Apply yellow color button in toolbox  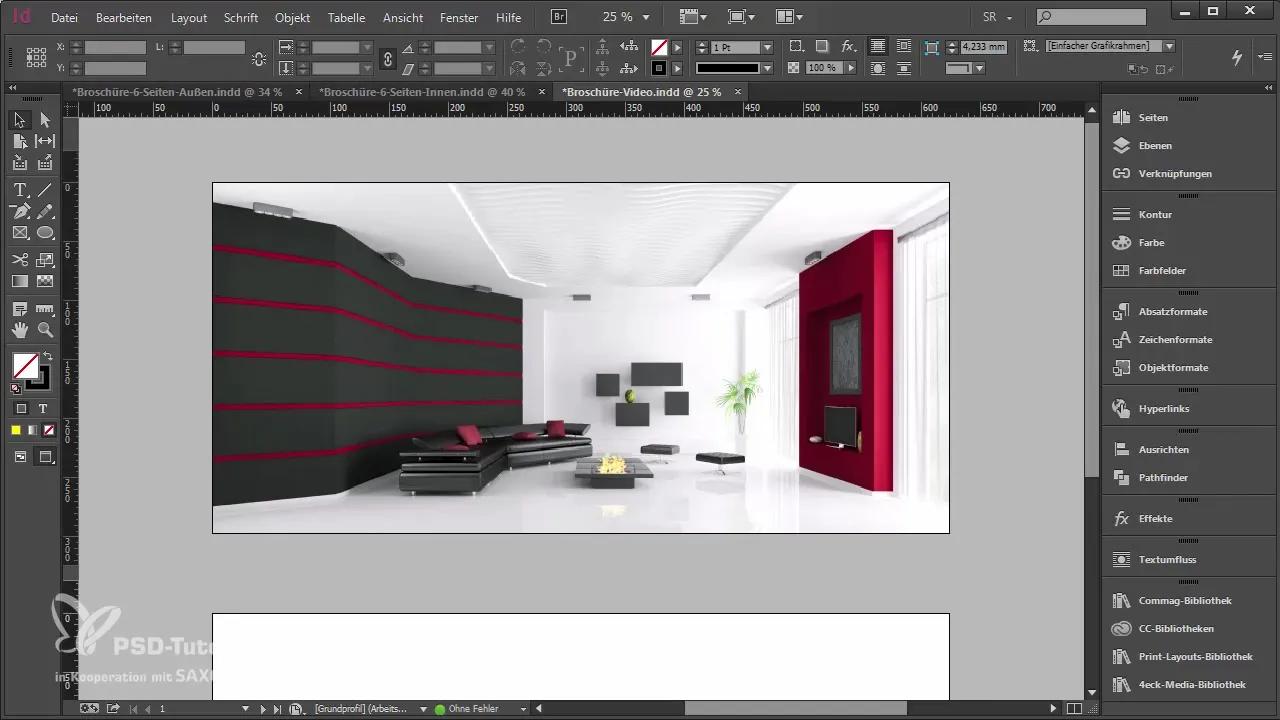point(16,430)
